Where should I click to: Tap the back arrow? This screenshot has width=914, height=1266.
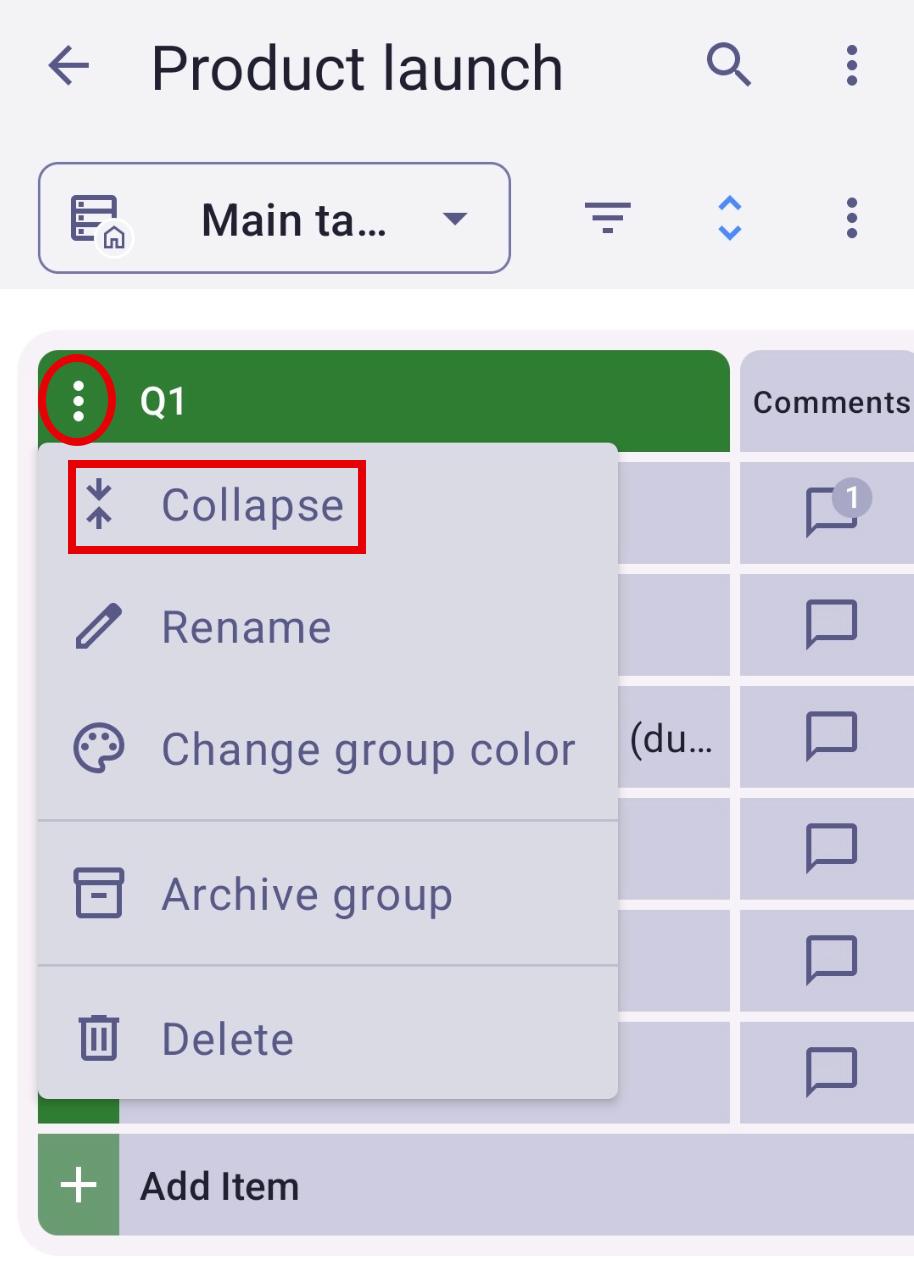(x=67, y=66)
